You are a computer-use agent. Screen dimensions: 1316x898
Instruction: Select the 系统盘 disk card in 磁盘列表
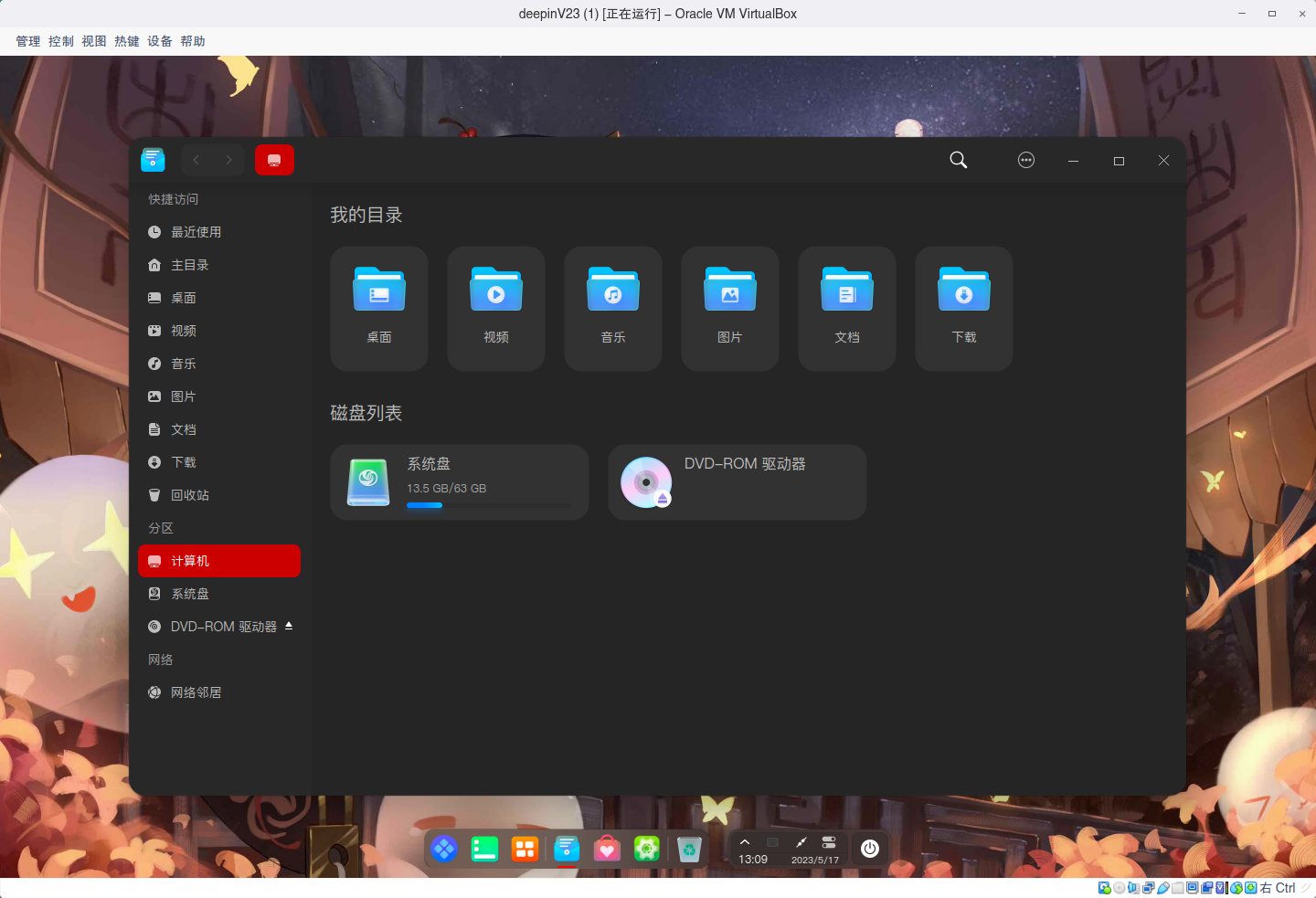[x=460, y=482]
